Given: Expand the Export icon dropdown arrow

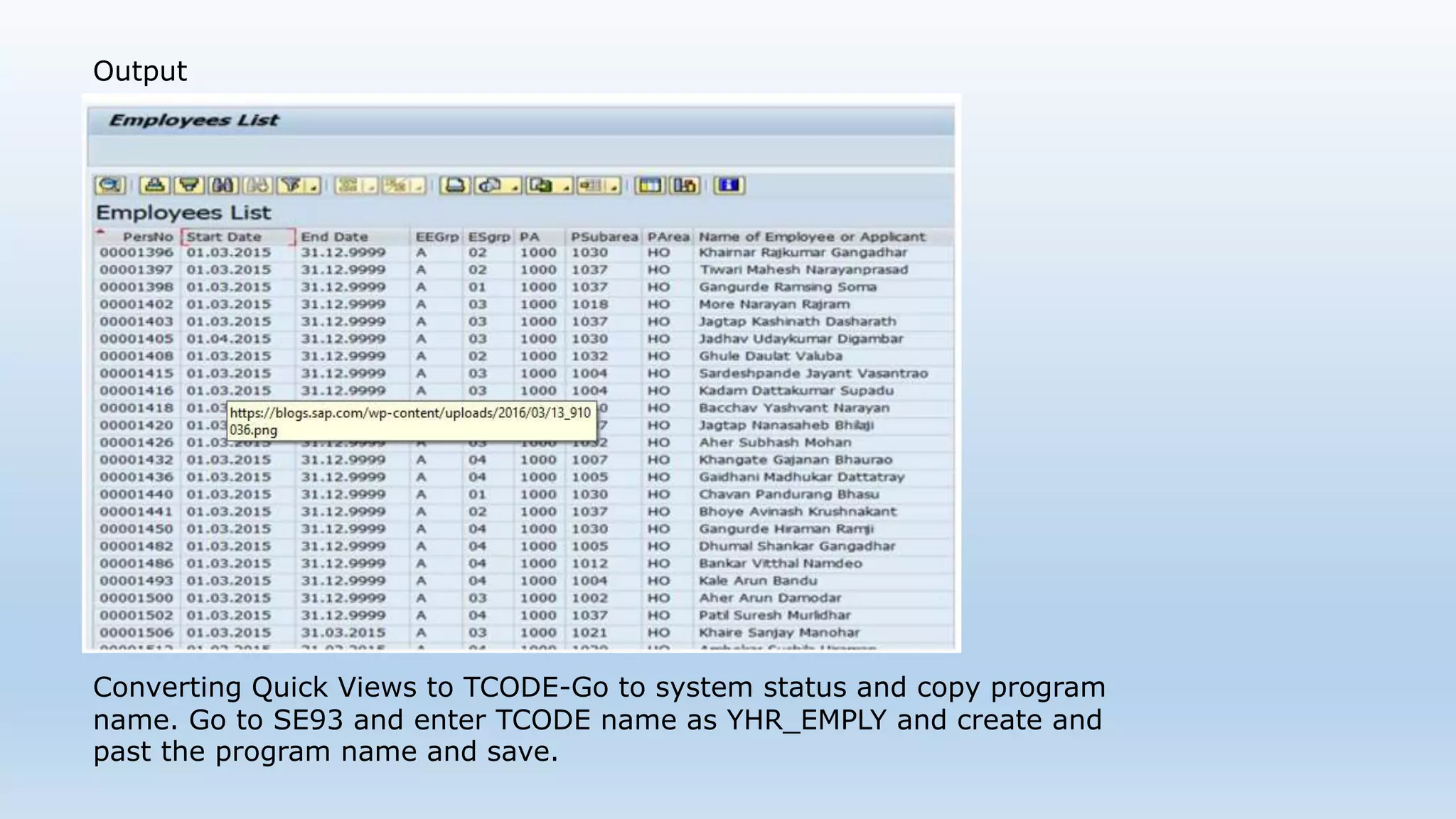Looking at the screenshot, I should (x=566, y=187).
